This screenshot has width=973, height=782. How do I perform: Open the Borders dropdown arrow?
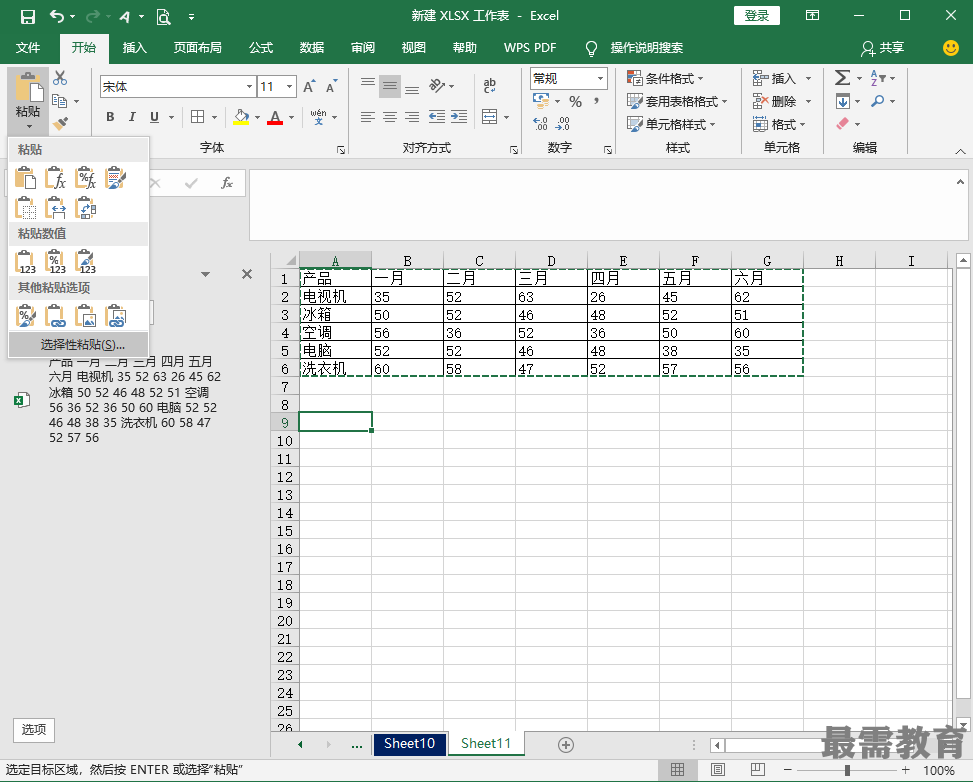pyautogui.click(x=215, y=117)
